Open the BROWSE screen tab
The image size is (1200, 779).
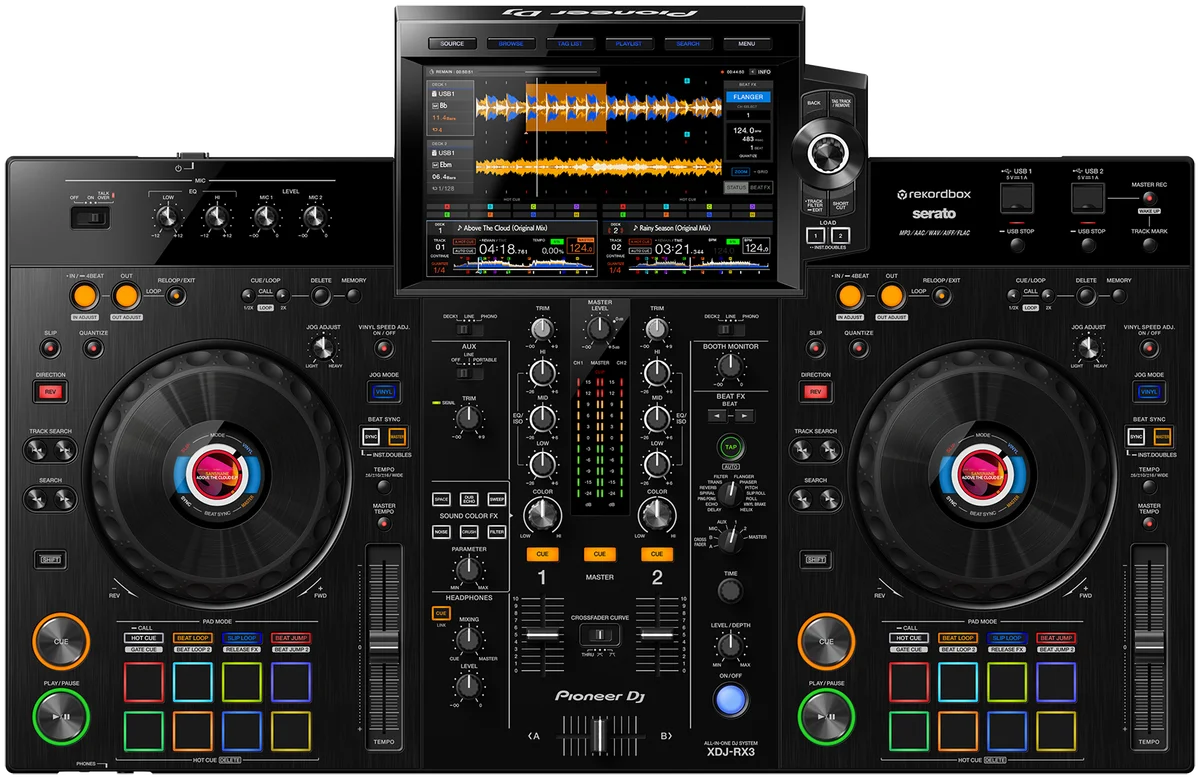511,44
